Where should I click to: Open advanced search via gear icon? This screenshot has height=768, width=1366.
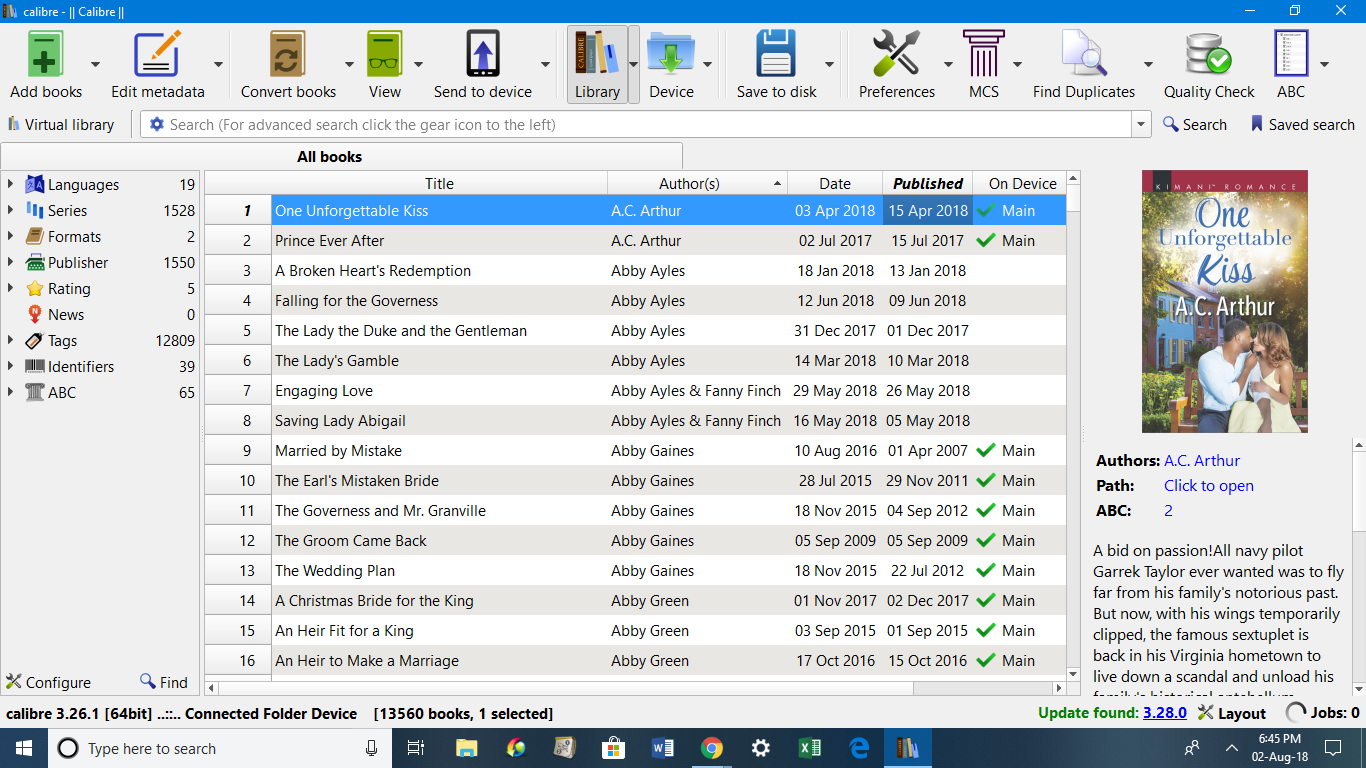click(156, 125)
